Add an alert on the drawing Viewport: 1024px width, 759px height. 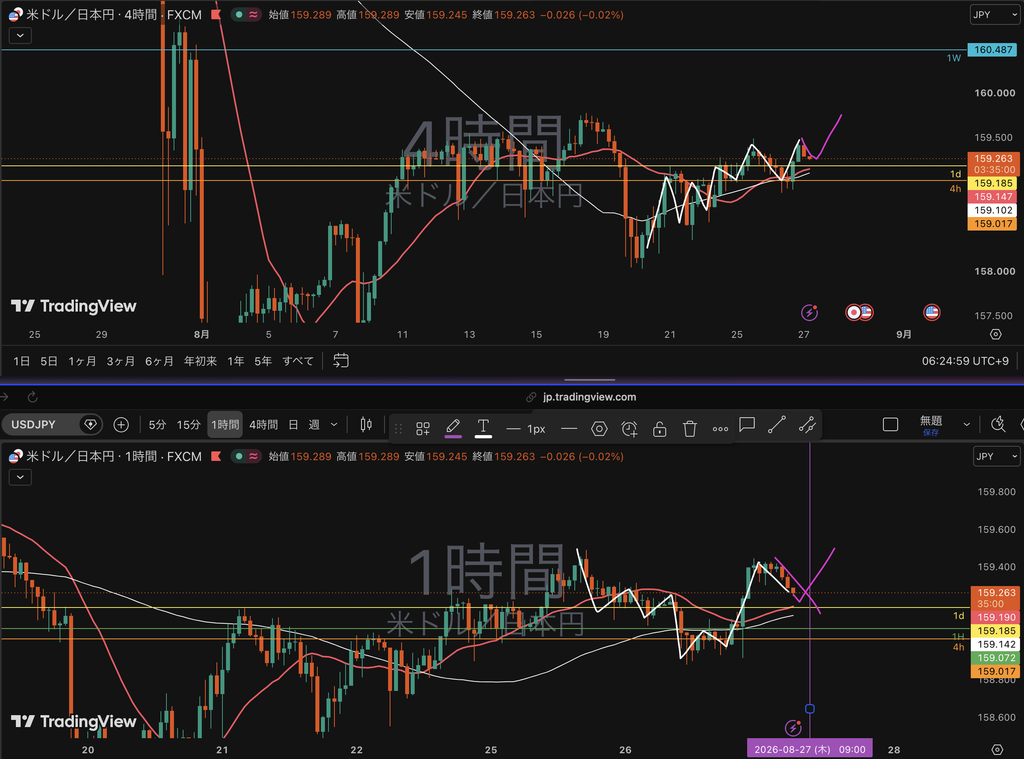[629, 429]
